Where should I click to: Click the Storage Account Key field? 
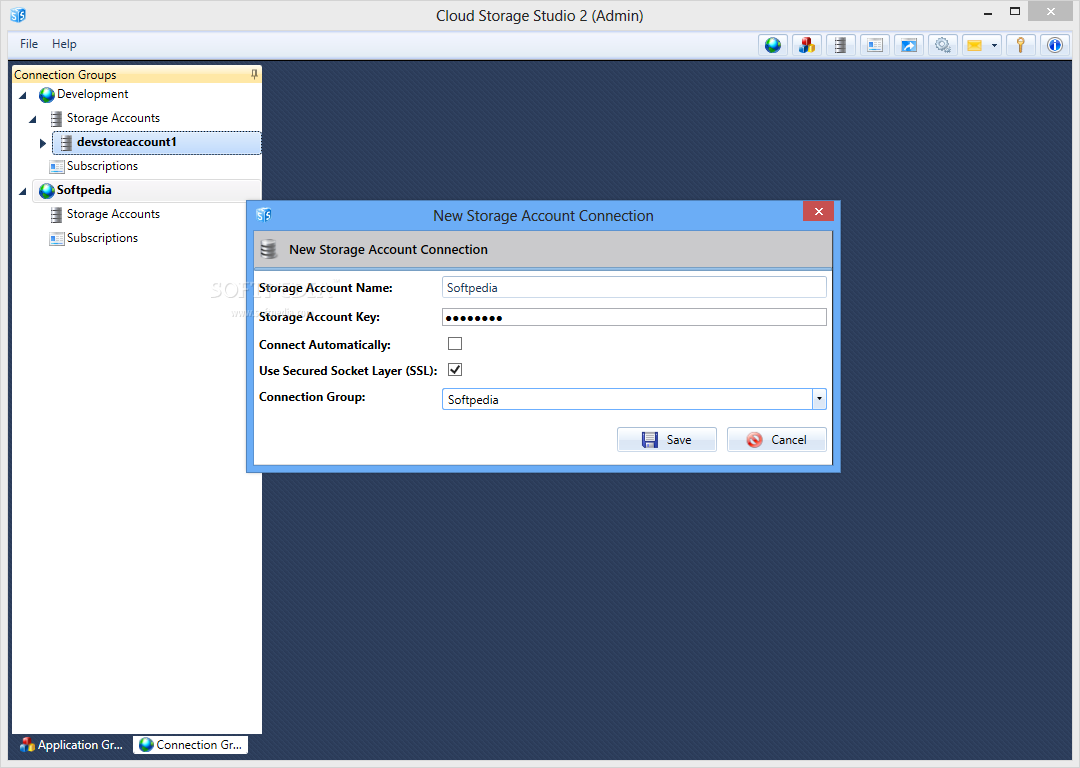pyautogui.click(x=634, y=317)
